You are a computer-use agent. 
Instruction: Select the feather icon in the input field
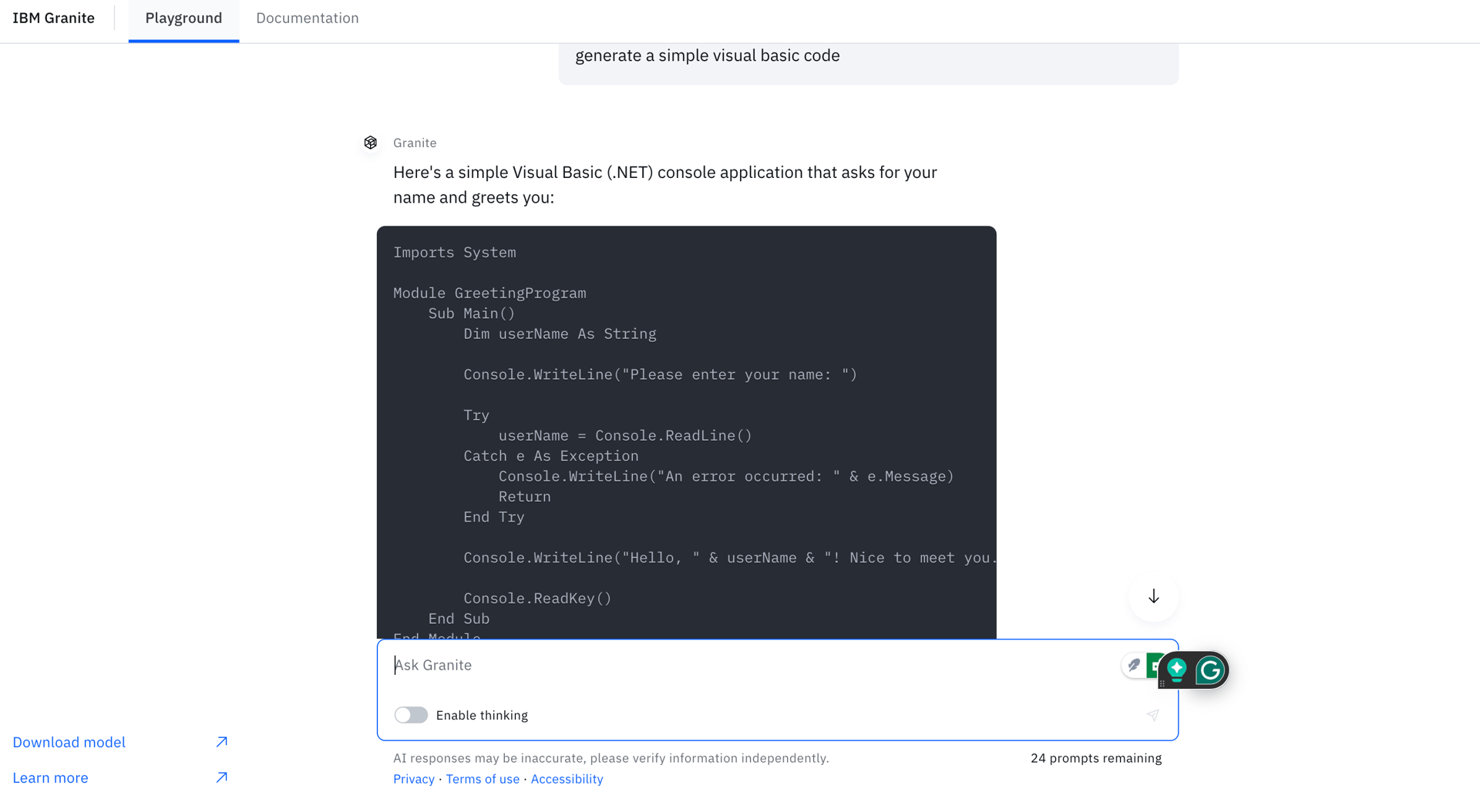point(1133,666)
